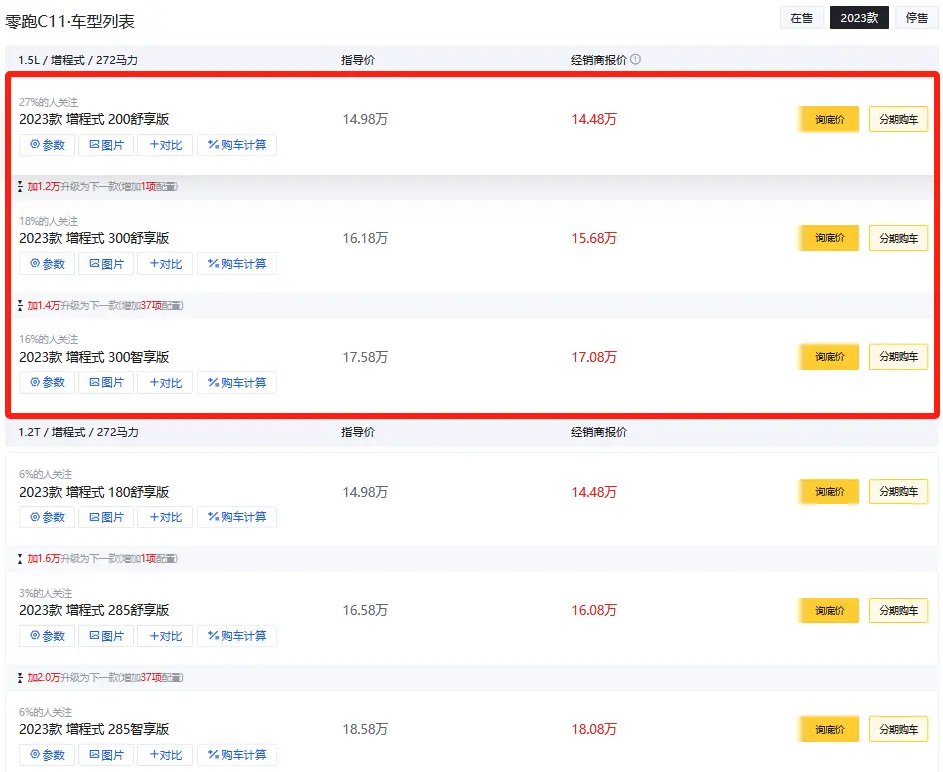
Task: Click the 16.08万 dealer price
Action: click(x=594, y=610)
